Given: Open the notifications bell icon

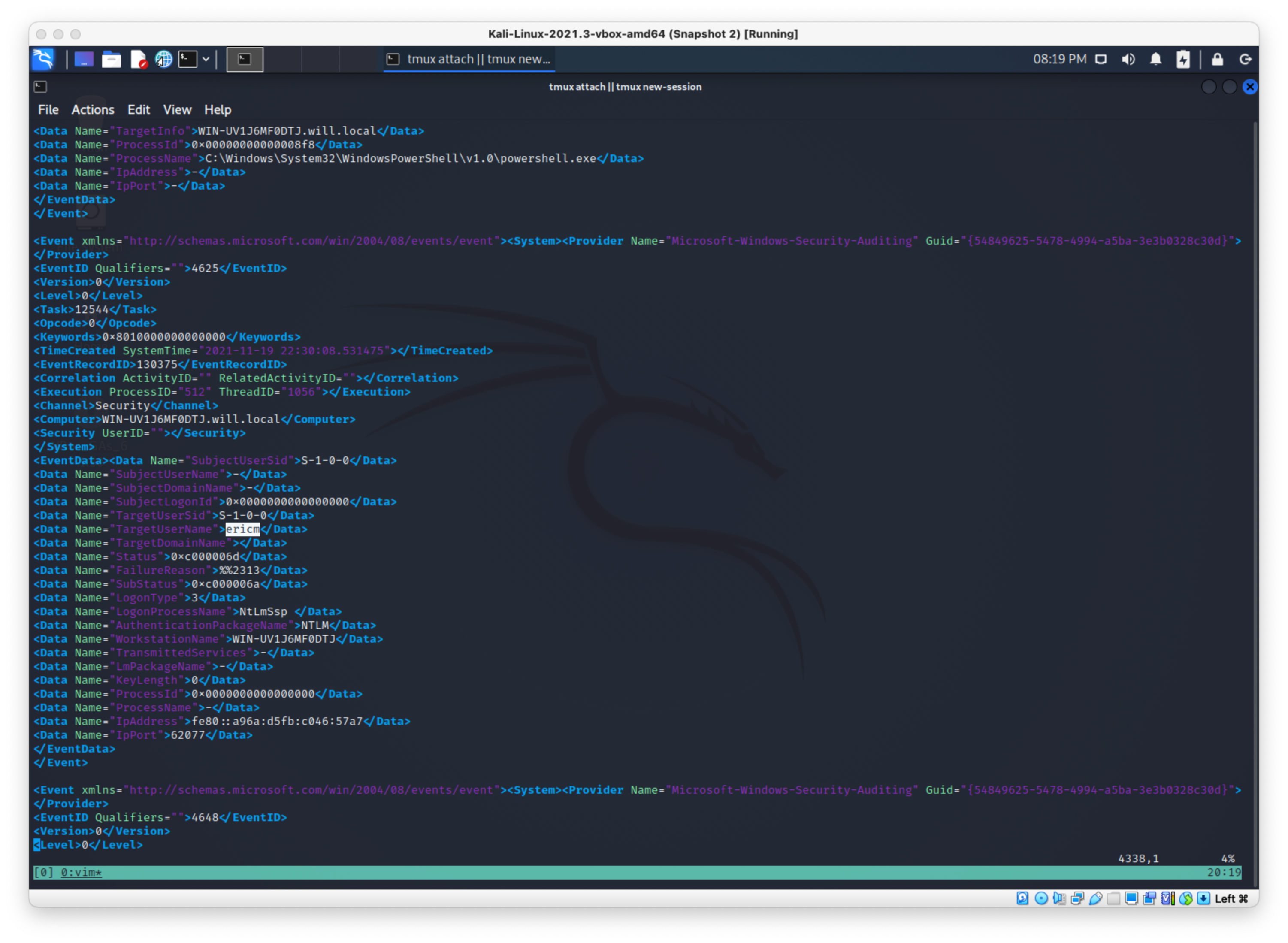Looking at the screenshot, I should click(1156, 59).
